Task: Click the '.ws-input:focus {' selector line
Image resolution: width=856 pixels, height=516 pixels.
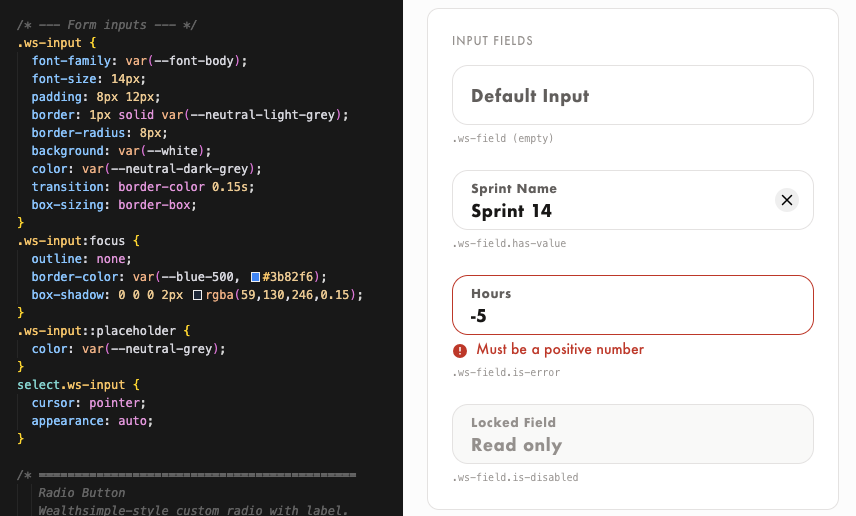Action: point(79,241)
